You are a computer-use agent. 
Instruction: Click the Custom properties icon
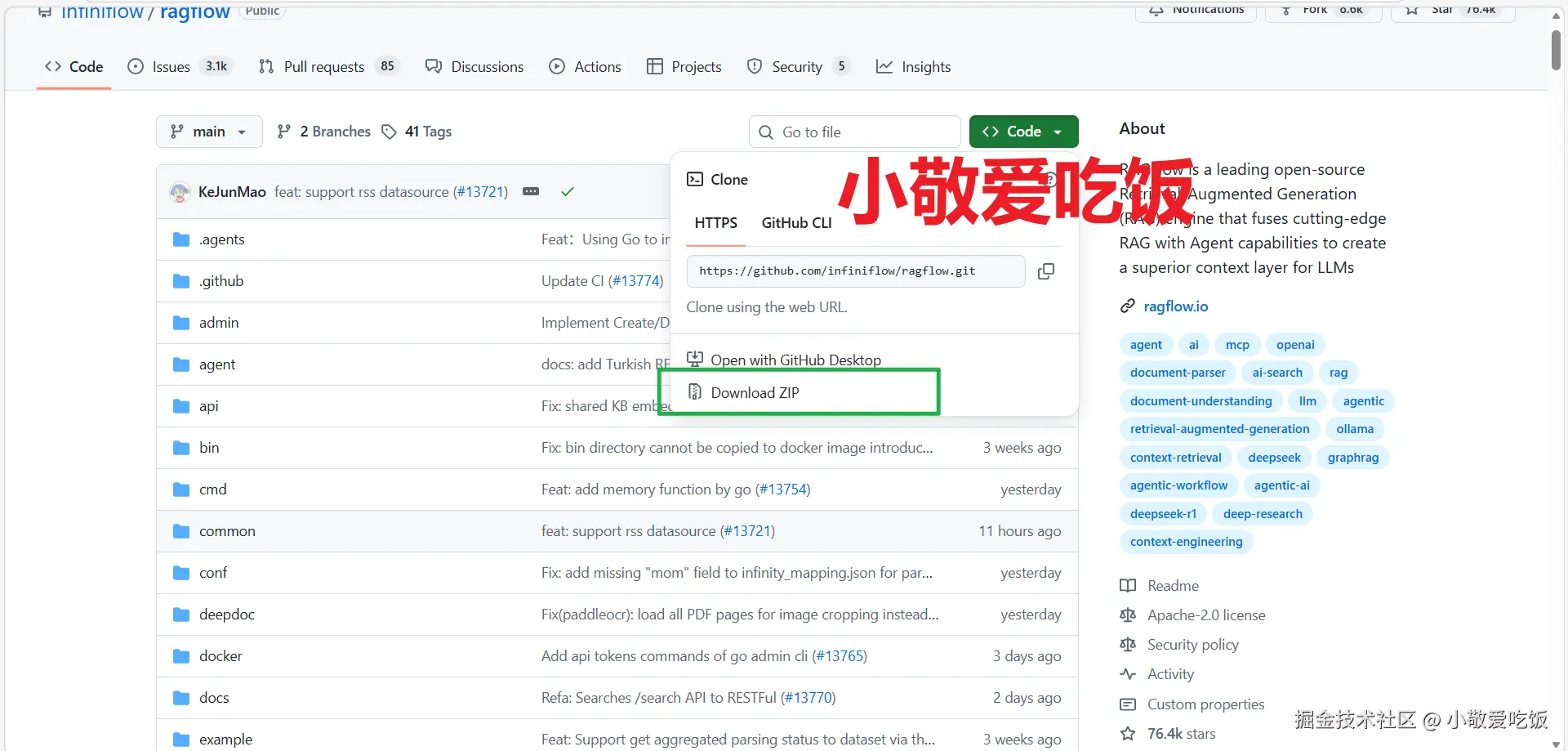click(1128, 704)
